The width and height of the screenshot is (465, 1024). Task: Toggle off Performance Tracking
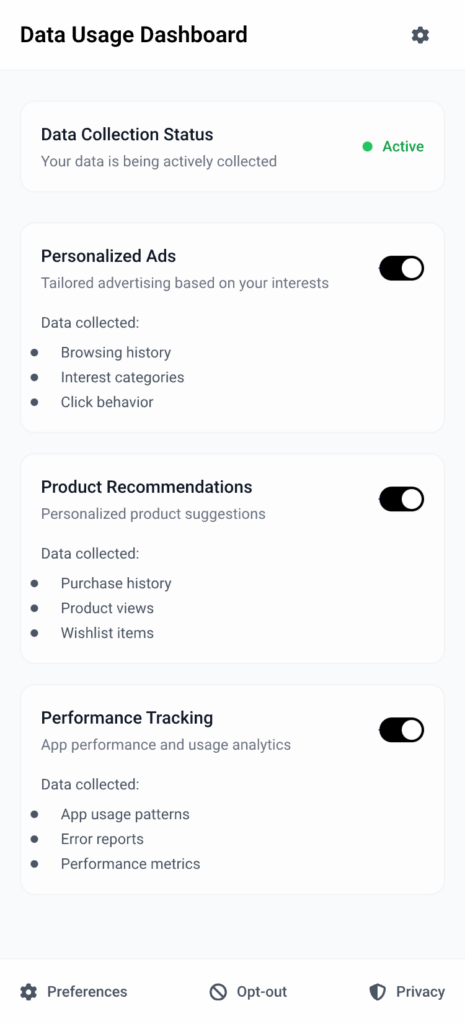click(402, 729)
